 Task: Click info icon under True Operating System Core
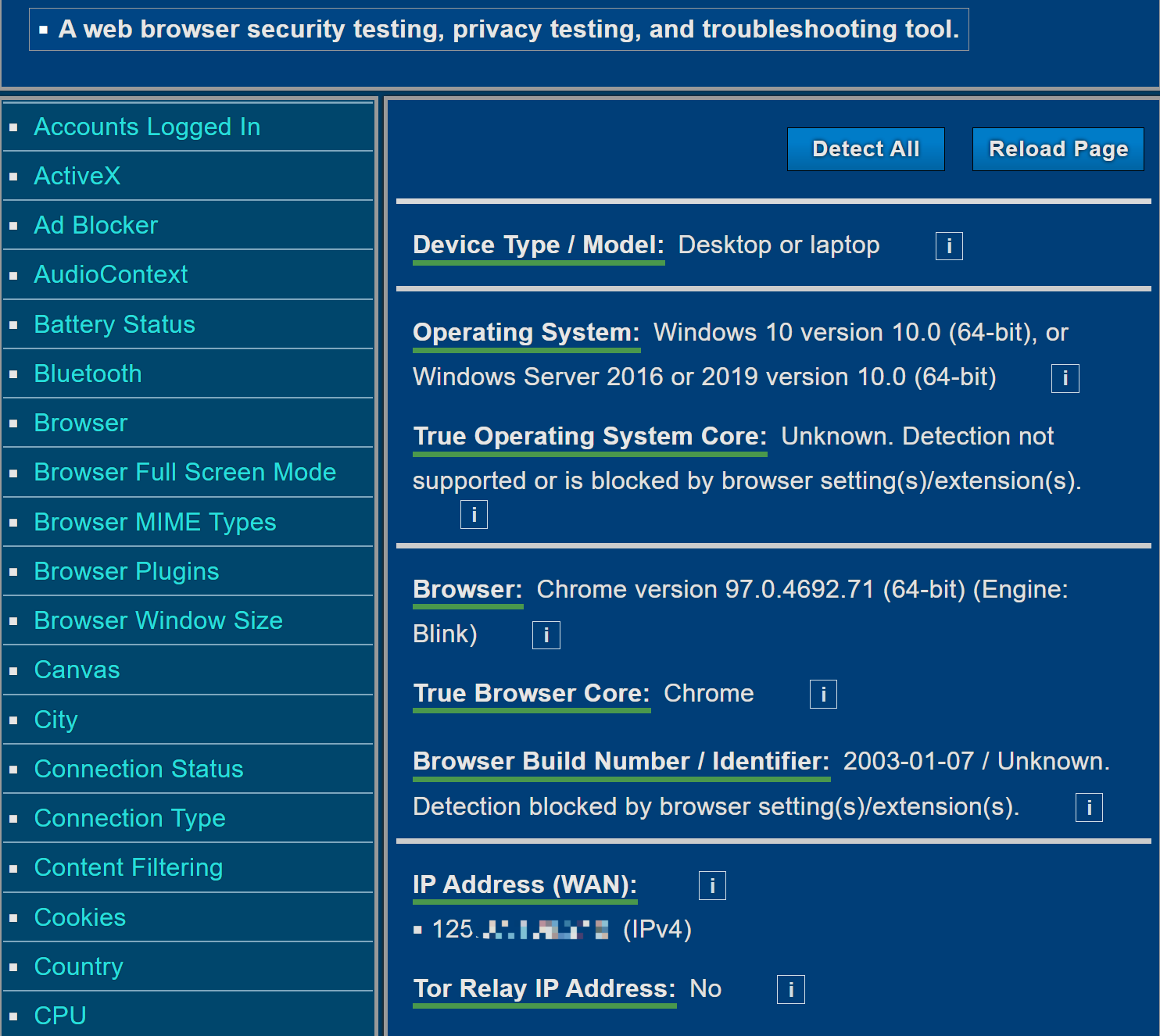474,515
